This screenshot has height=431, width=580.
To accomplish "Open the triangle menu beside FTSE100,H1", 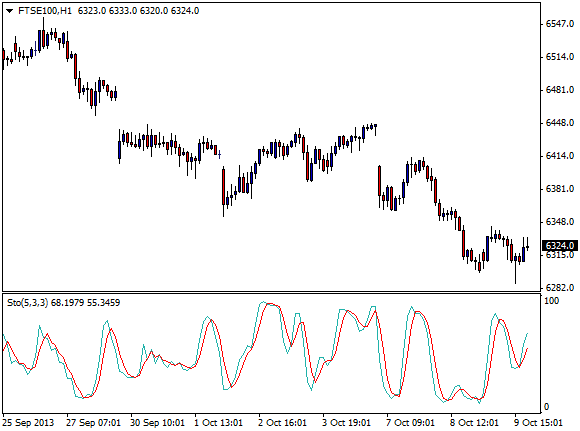I will click(10, 11).
